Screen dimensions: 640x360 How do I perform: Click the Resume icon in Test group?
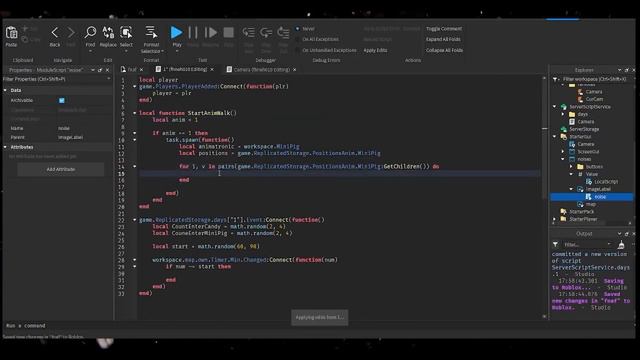pos(211,32)
